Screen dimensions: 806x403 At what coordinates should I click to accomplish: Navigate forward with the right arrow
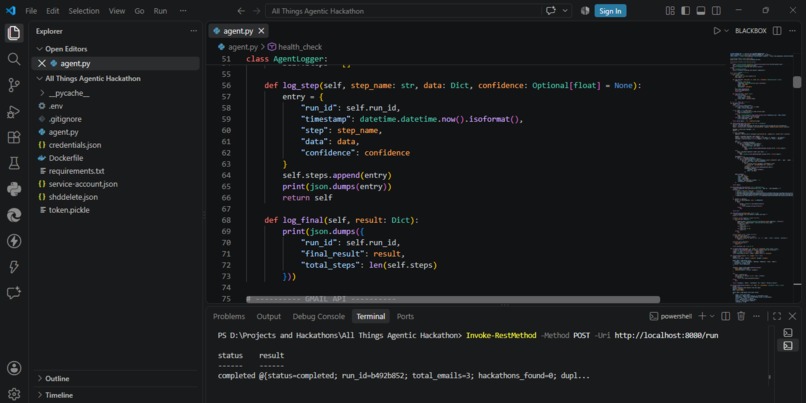click(256, 11)
